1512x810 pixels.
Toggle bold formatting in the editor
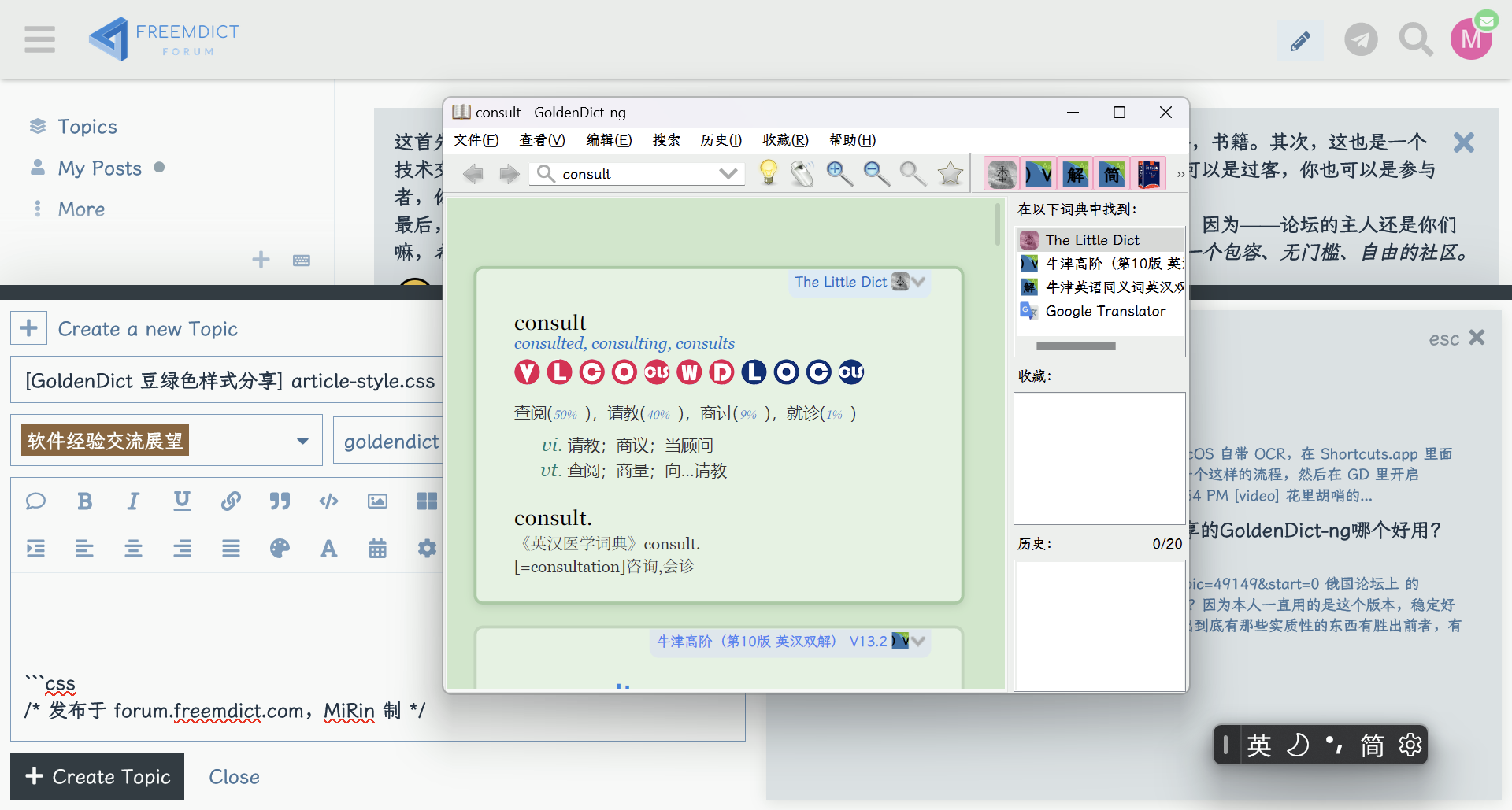84,501
